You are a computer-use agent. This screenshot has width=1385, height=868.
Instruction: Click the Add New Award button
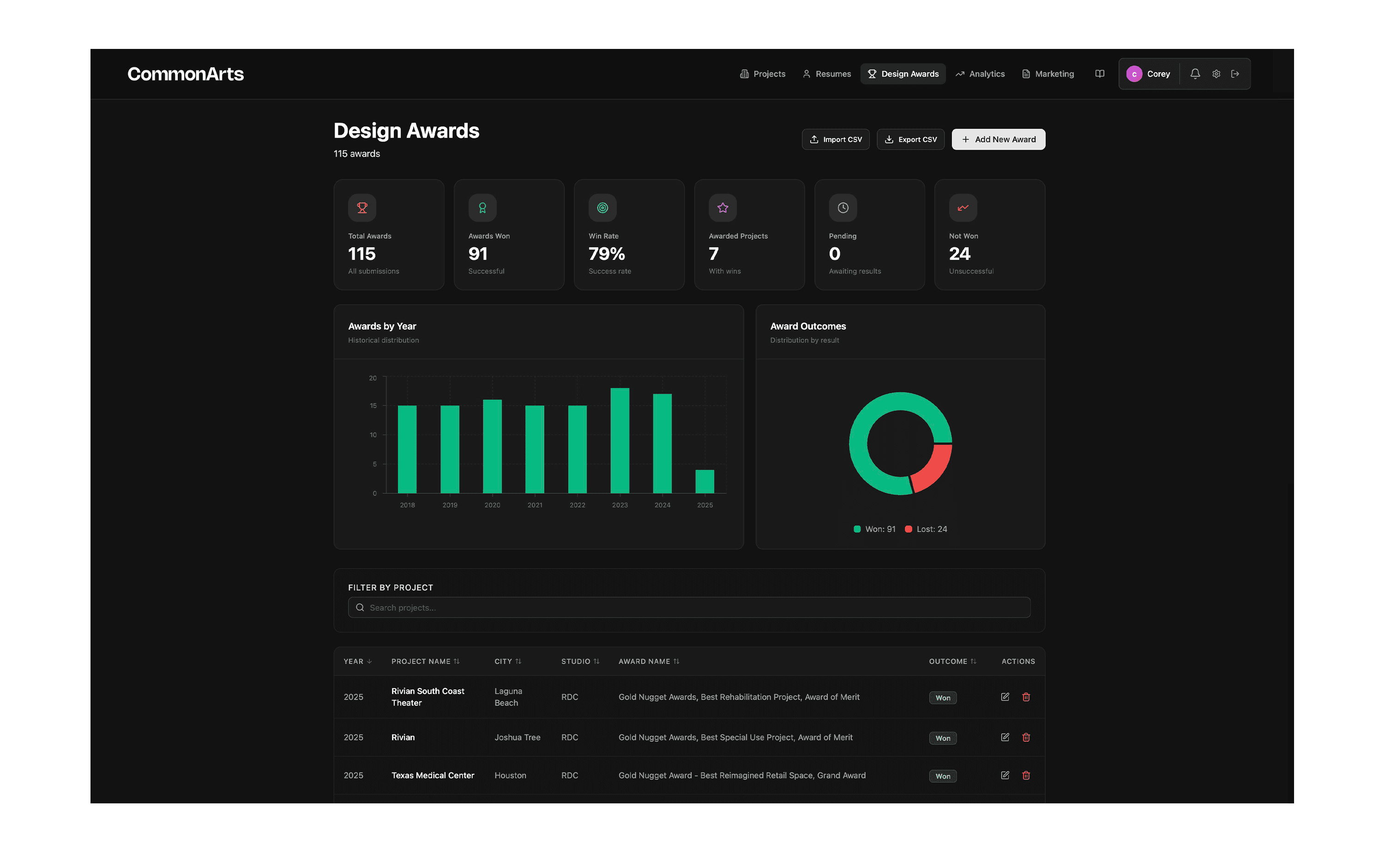[x=998, y=139]
